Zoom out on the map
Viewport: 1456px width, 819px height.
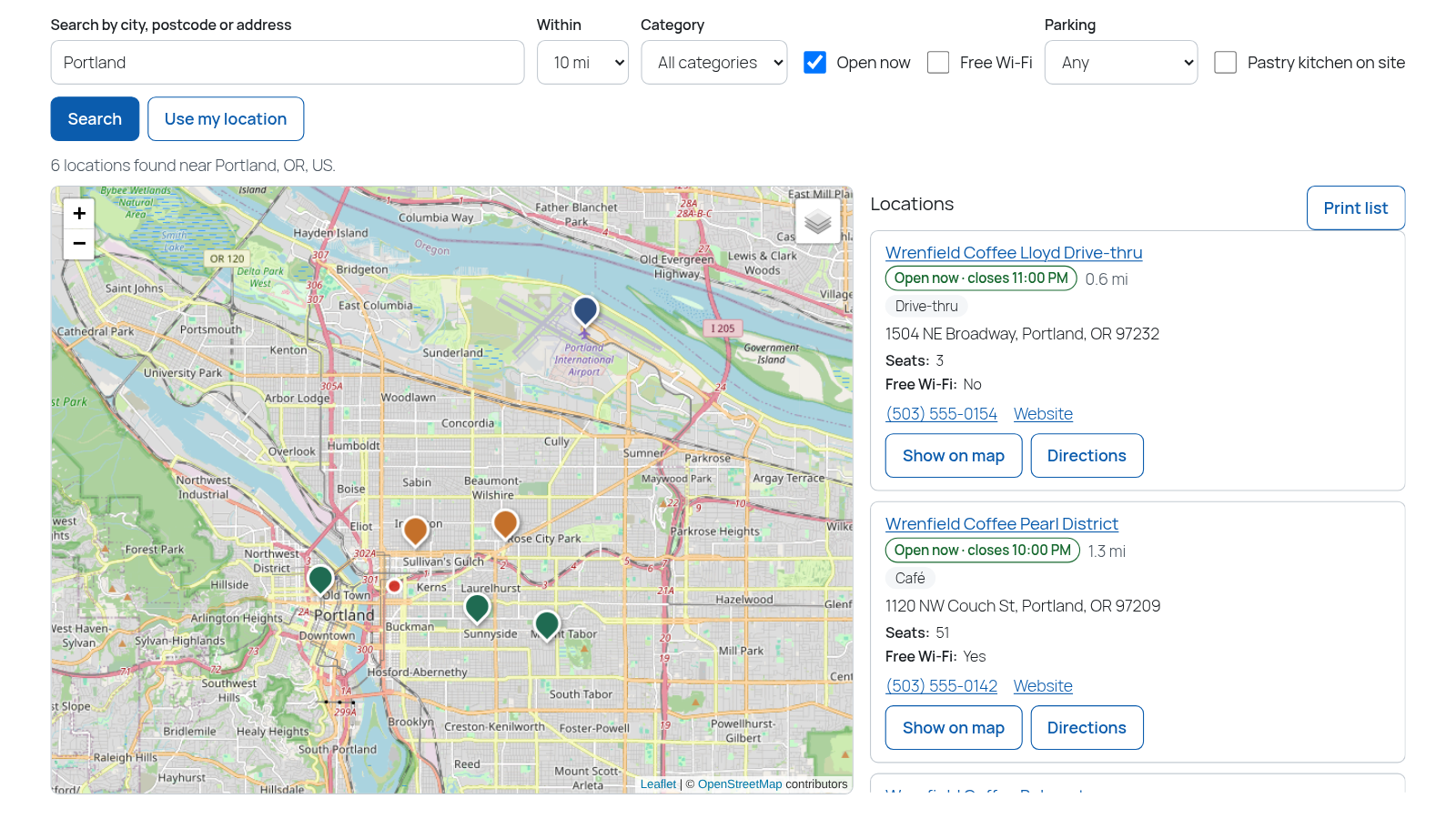79,244
